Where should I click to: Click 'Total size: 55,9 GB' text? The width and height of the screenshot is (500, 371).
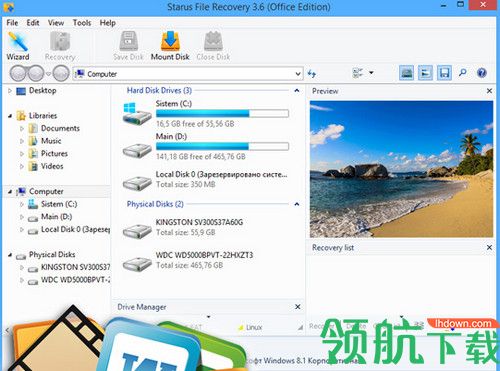[186, 232]
